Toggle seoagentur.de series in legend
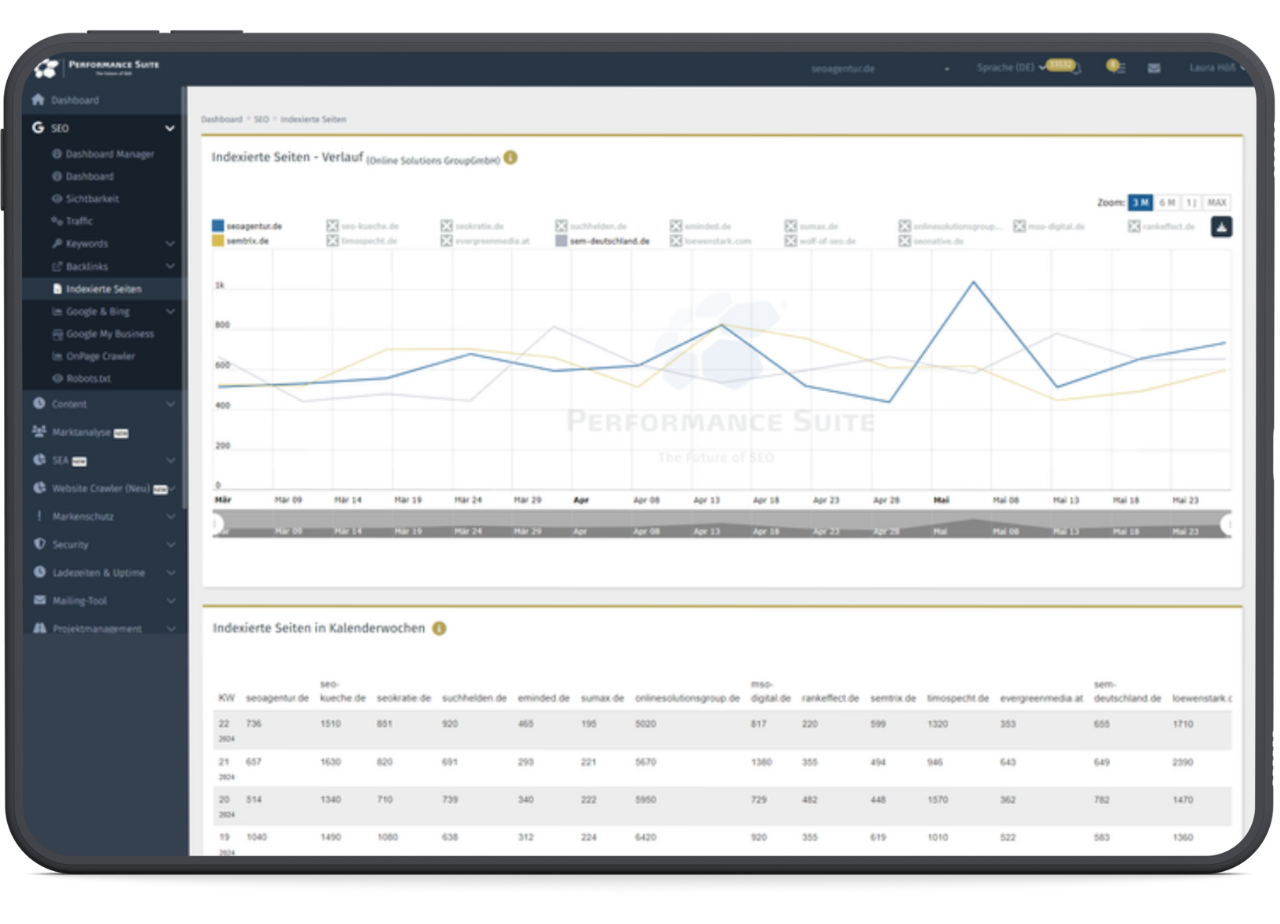Image resolution: width=1280 pixels, height=924 pixels. (248, 227)
